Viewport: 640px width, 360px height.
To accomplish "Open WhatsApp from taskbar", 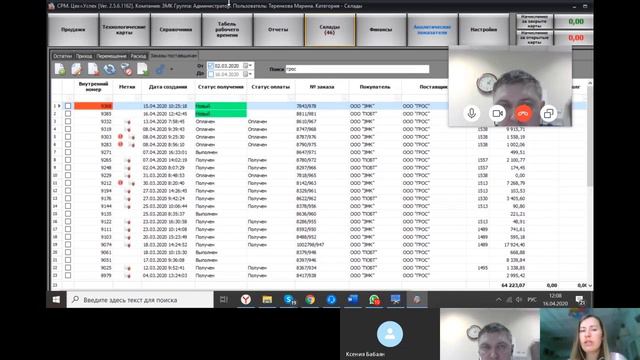I will point(374,300).
